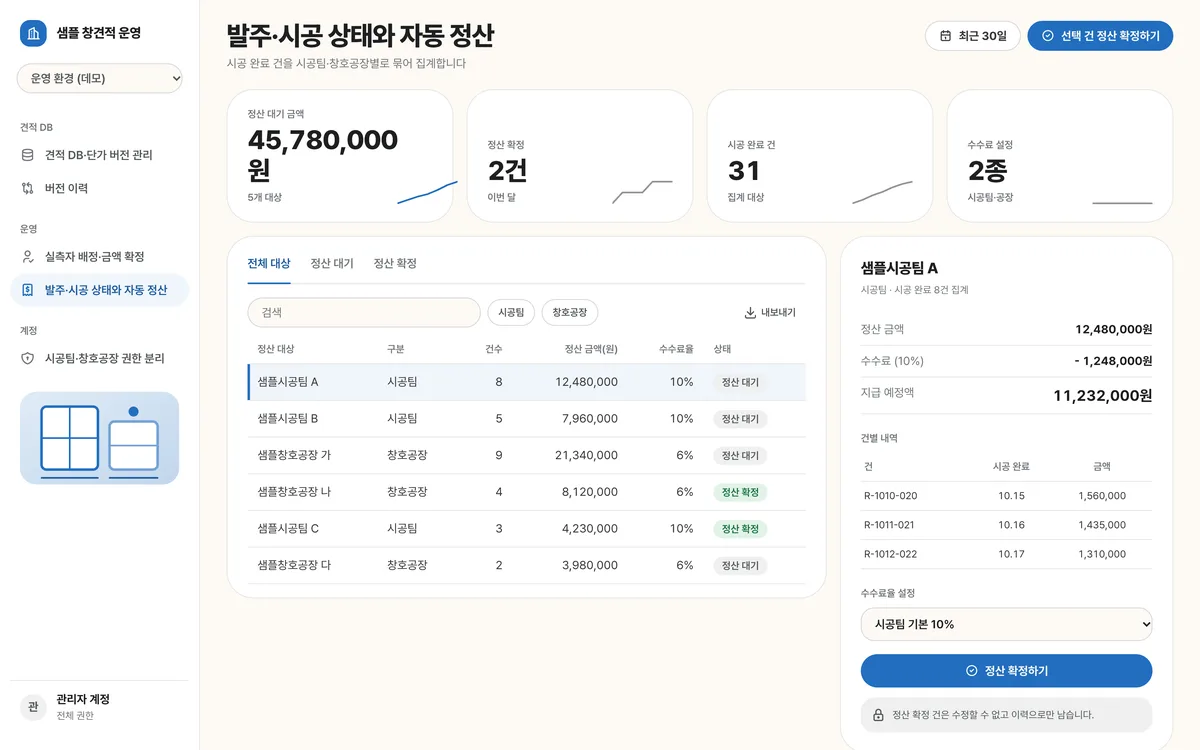
Task: Confirm settlement with 정산 확정하기 button
Action: (x=1006, y=671)
